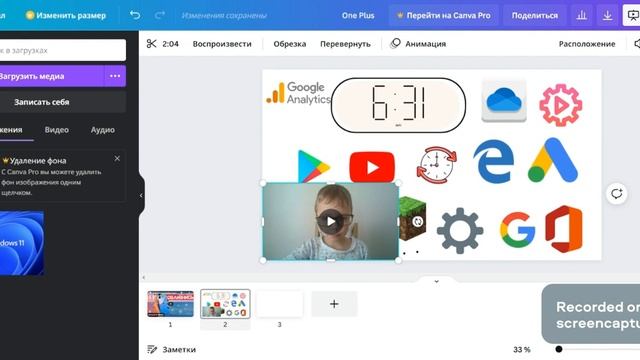
Task: Click the Изменить размер resize button
Action: (66, 16)
